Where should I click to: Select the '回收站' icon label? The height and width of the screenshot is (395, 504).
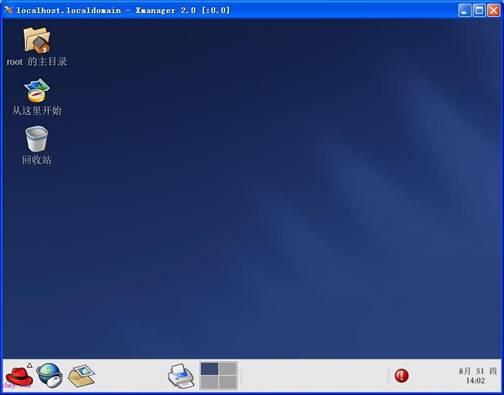(x=37, y=160)
